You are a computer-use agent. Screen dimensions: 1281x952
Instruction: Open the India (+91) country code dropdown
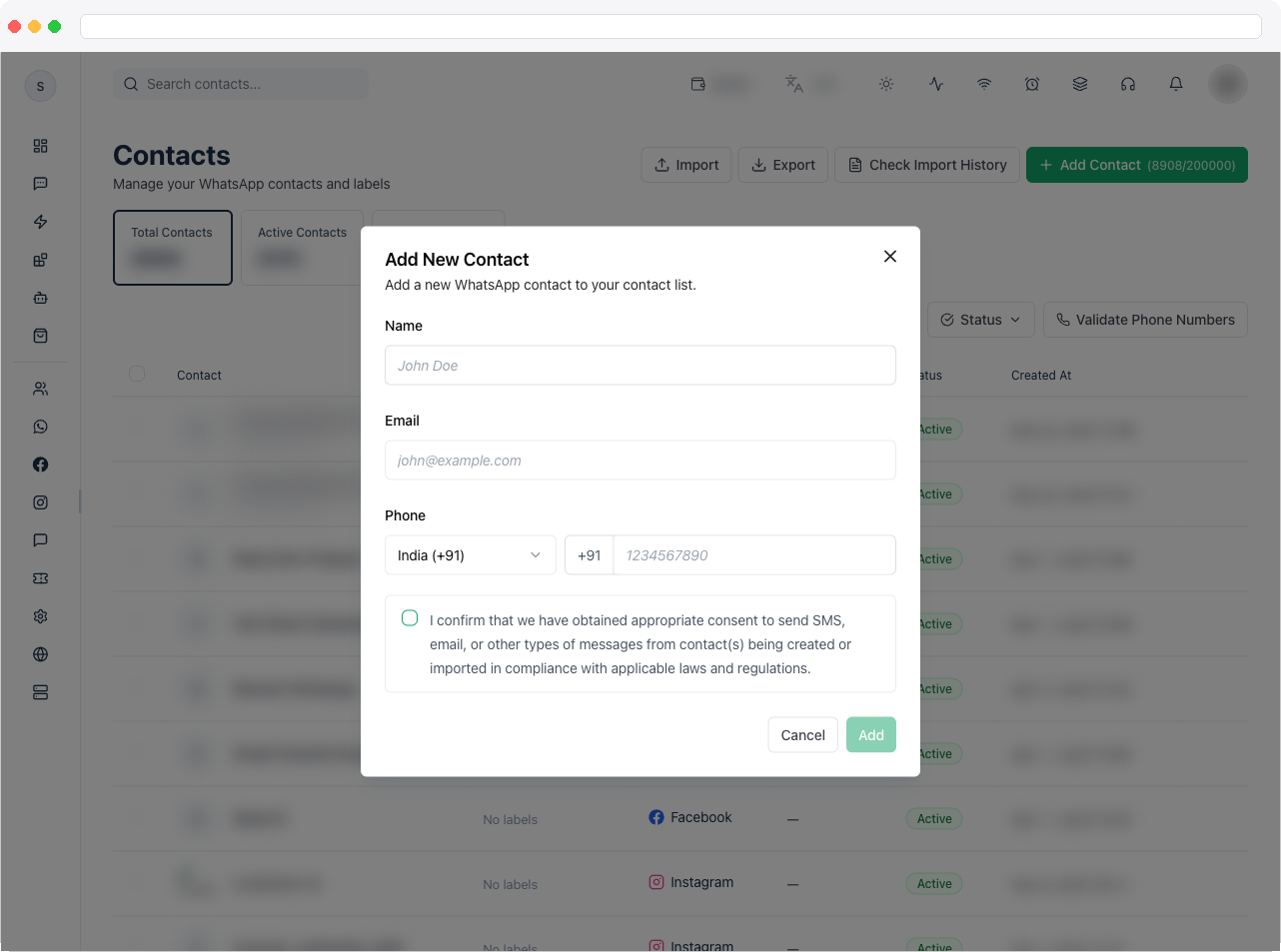470,555
